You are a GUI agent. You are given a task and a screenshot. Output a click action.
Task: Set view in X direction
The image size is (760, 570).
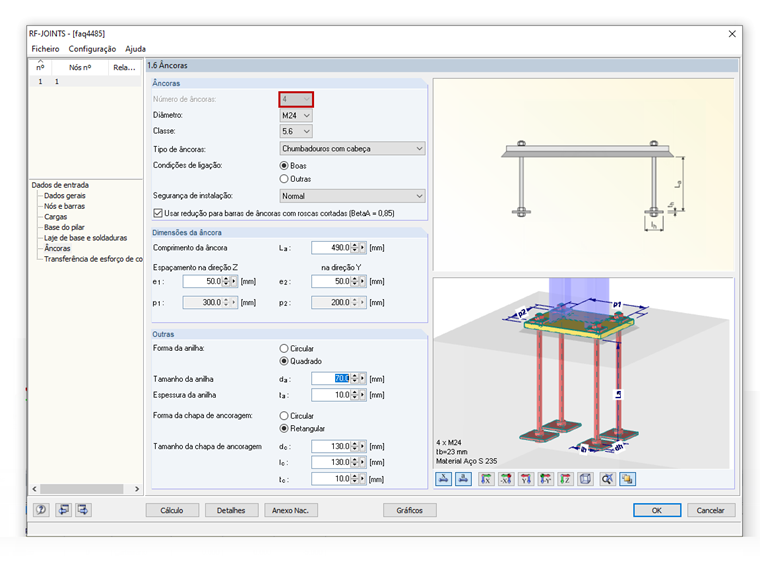486,479
